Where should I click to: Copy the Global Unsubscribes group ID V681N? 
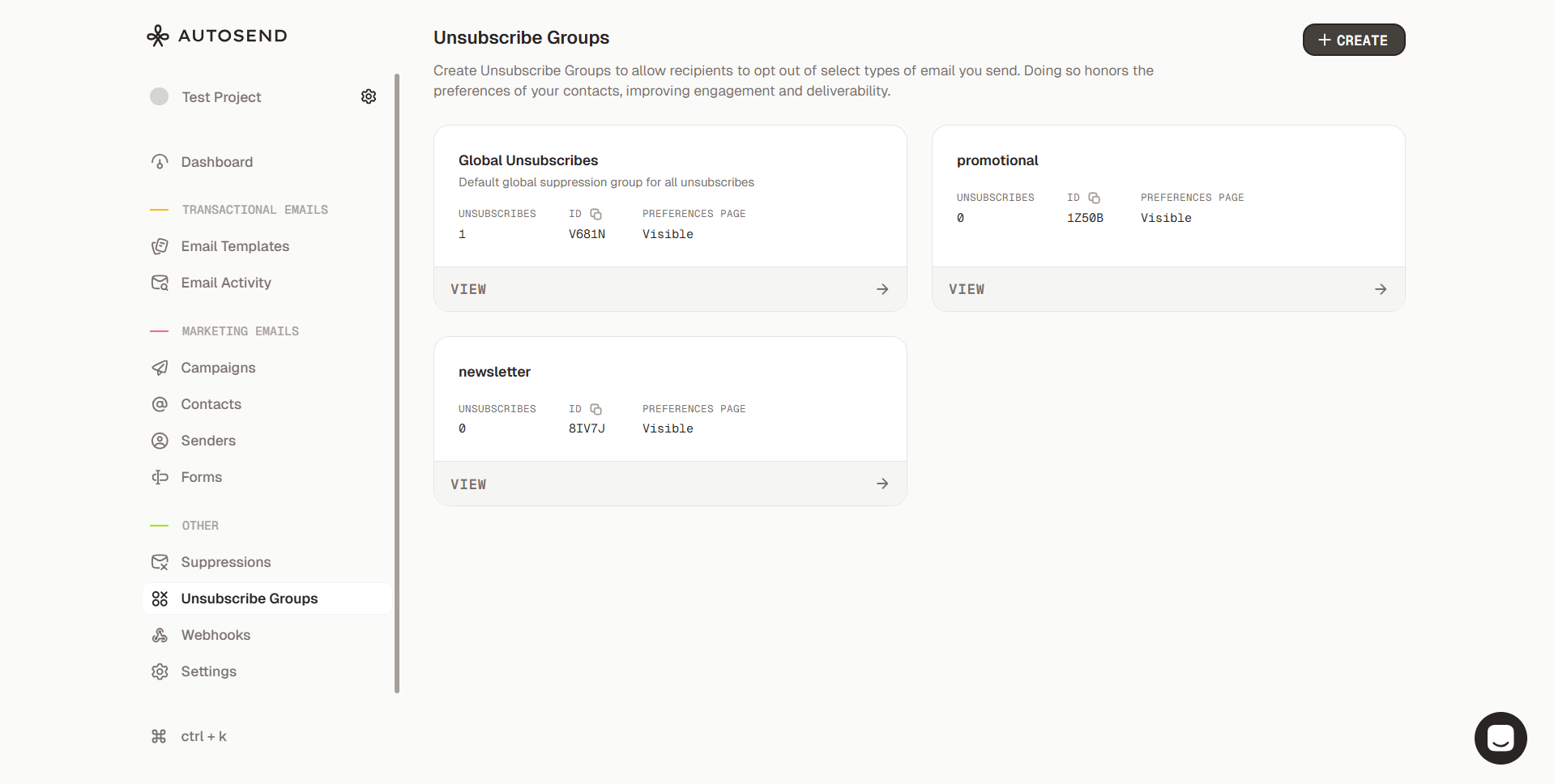click(x=596, y=214)
